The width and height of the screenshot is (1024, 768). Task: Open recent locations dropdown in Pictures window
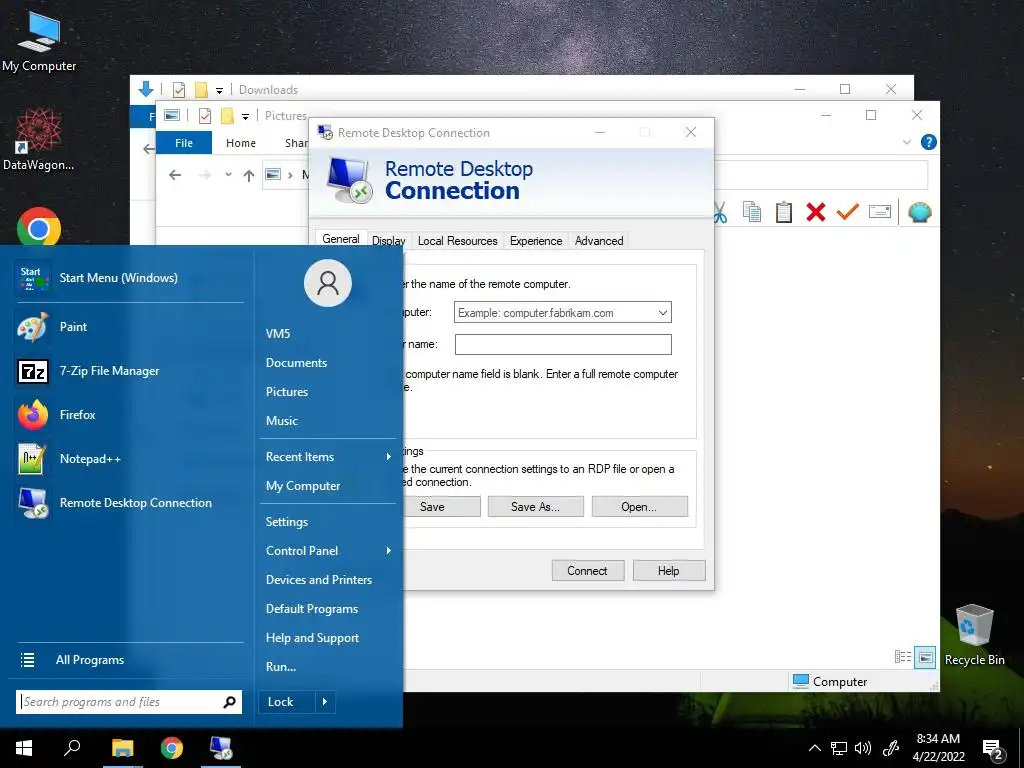coord(228,174)
